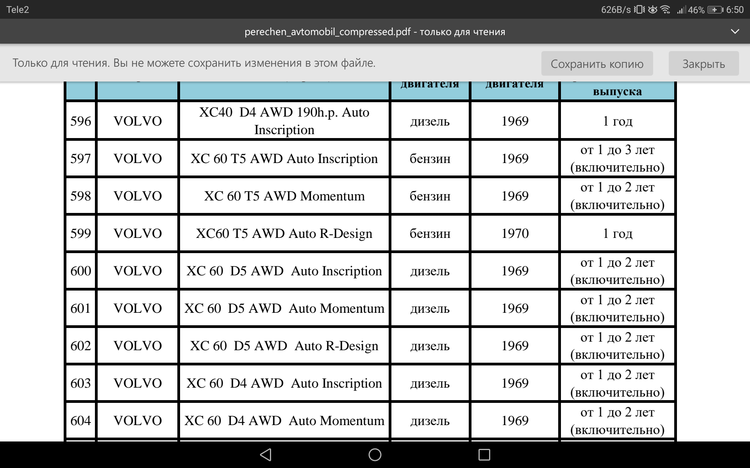Image resolution: width=750 pixels, height=468 pixels.
Task: Select VOLVO cell in row 602
Action: click(137, 345)
